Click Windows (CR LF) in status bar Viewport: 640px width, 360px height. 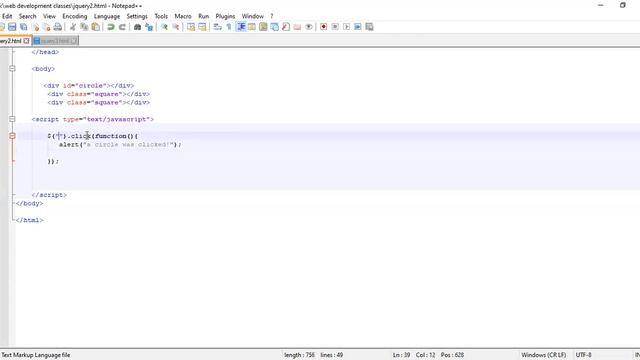[x=544, y=355]
